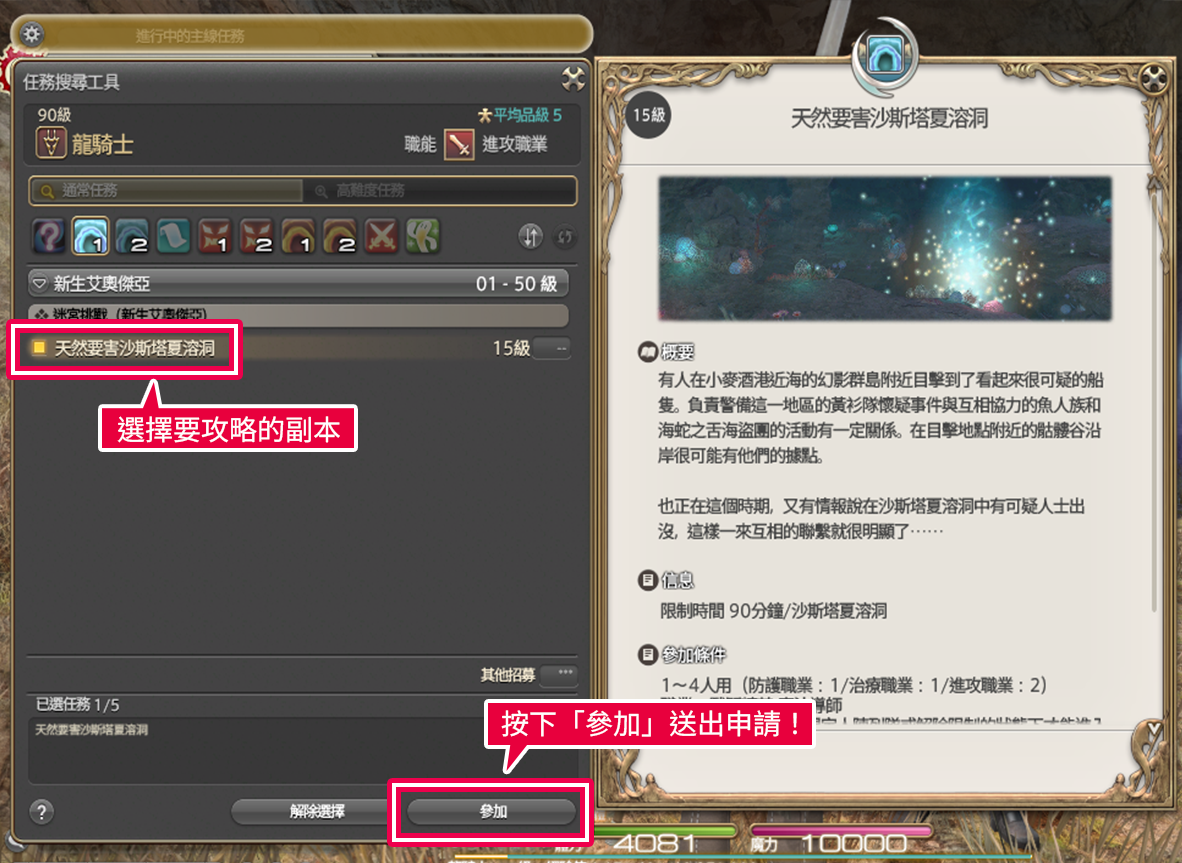Open the 其他招募 options button
The width and height of the screenshot is (1182, 863).
click(564, 673)
